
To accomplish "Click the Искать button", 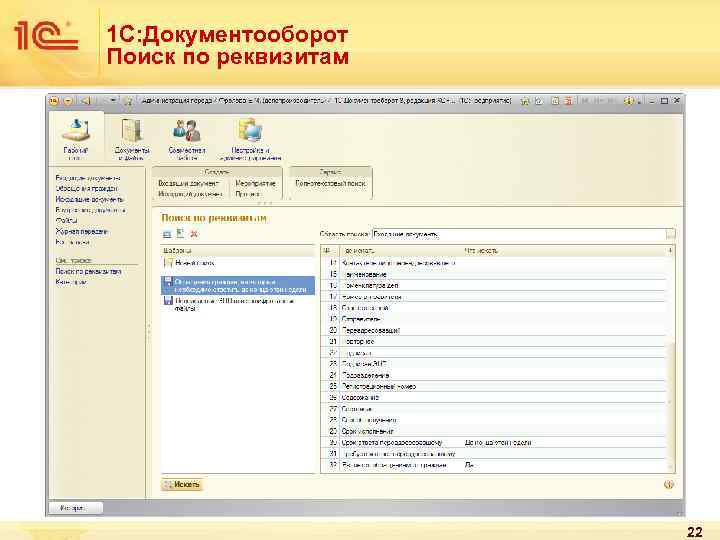I will pos(182,484).
